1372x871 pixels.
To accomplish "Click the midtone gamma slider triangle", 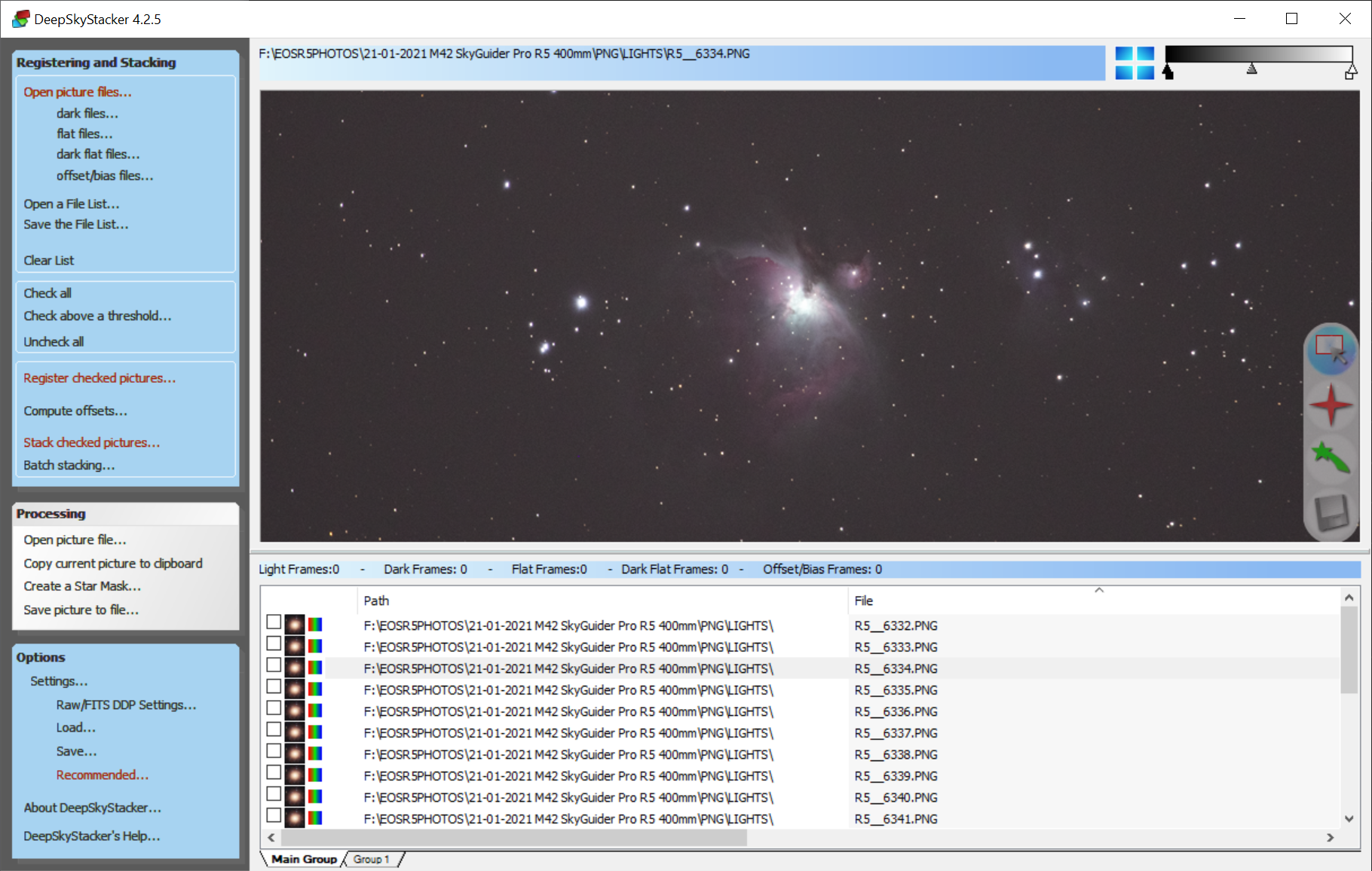I will point(1252,69).
